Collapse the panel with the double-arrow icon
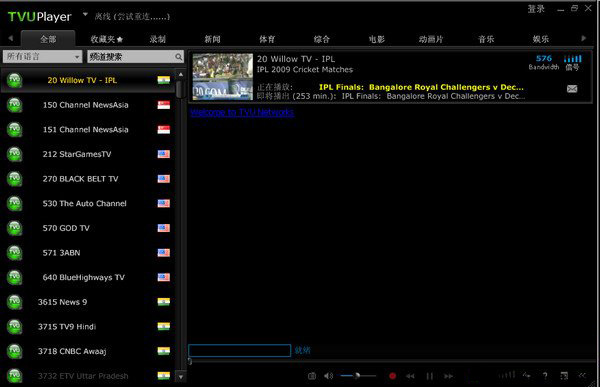 point(582,376)
